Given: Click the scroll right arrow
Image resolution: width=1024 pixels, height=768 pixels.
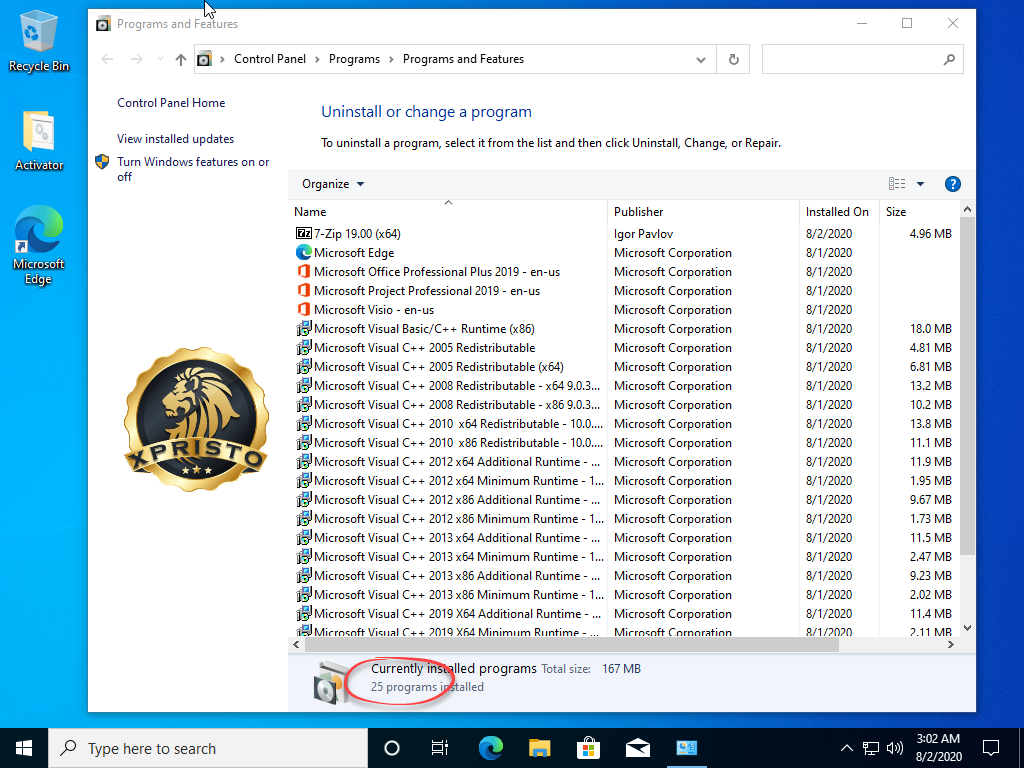Looking at the screenshot, I should [950, 645].
